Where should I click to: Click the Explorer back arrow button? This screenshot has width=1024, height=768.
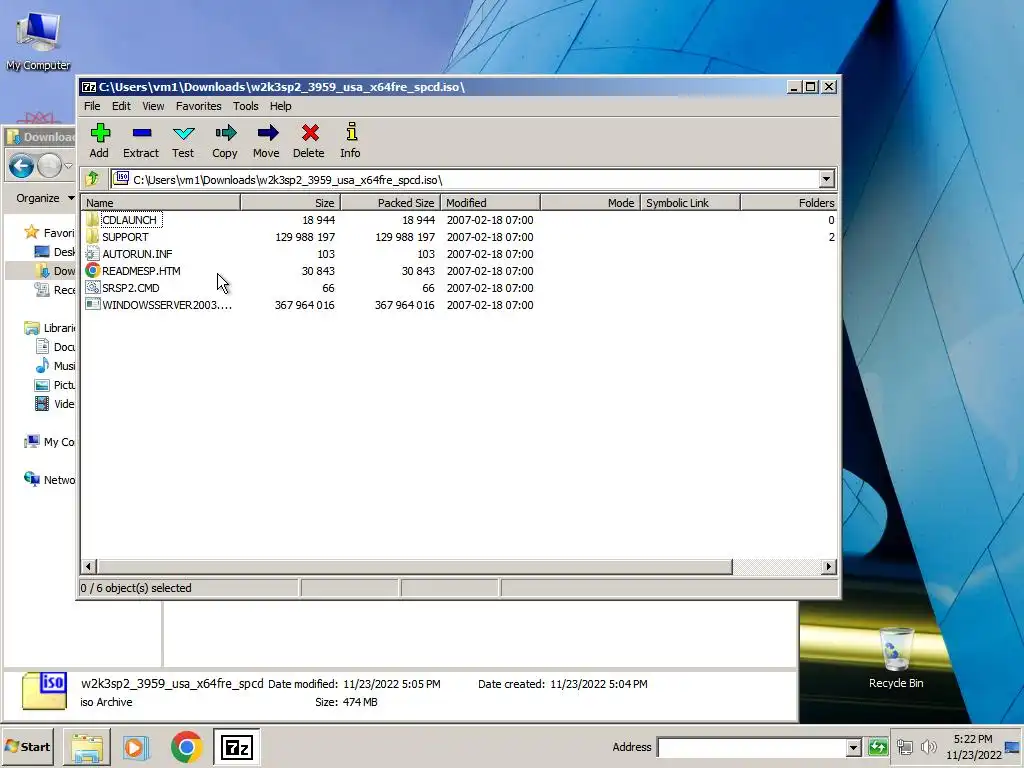point(22,166)
